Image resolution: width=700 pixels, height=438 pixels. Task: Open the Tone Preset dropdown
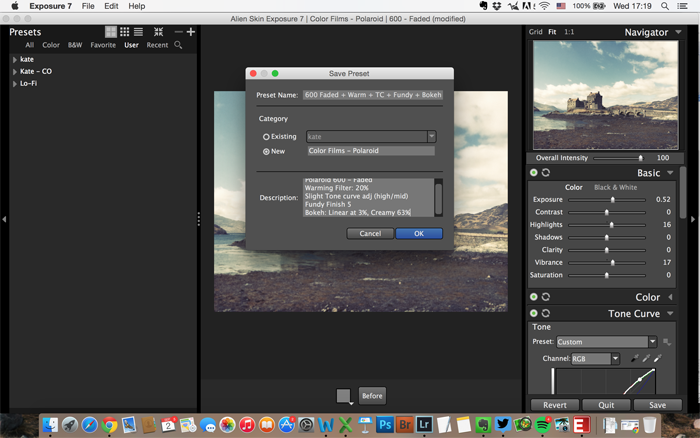tap(653, 342)
